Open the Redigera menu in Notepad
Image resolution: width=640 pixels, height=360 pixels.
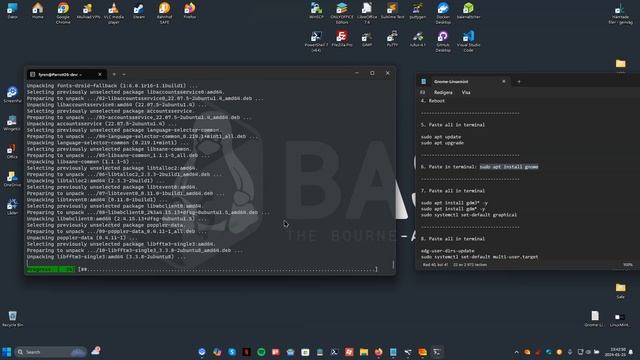tap(443, 93)
